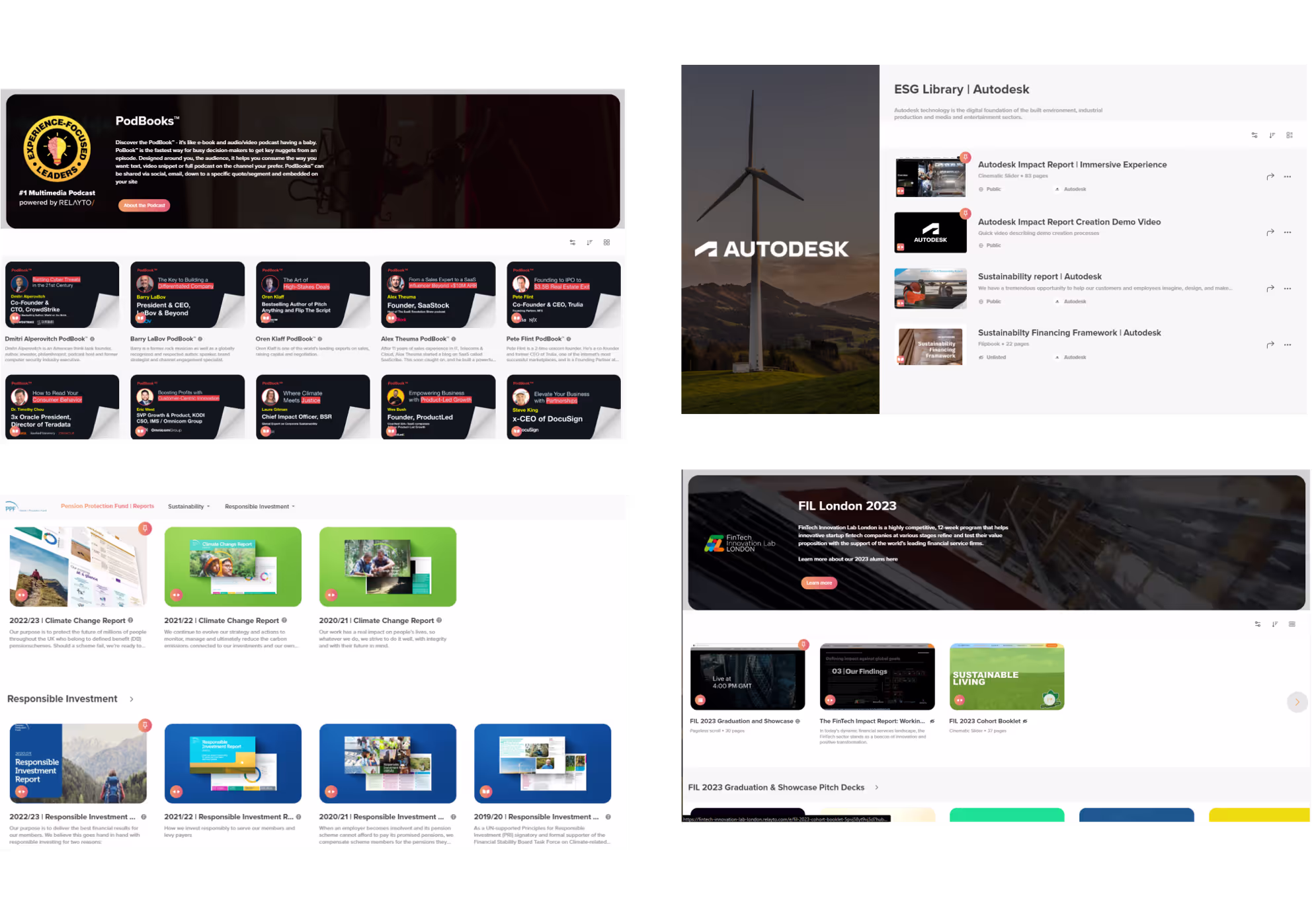Click the PPF logo in the reports header
The image size is (1316, 912).
25,507
